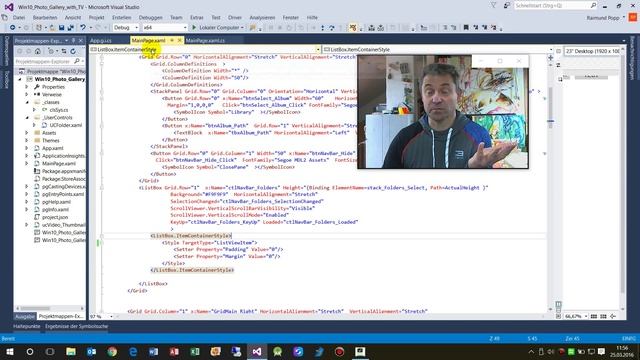The width and height of the screenshot is (640, 360).
Task: Expand the Verweise tree node
Action: 27,94
